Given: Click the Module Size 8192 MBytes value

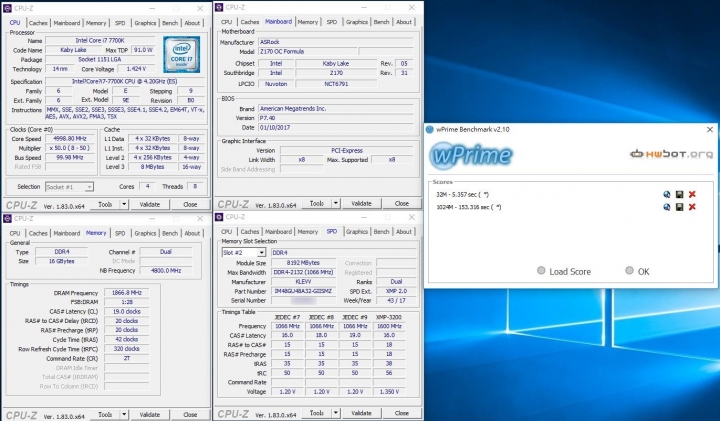Looking at the screenshot, I should [x=303, y=263].
